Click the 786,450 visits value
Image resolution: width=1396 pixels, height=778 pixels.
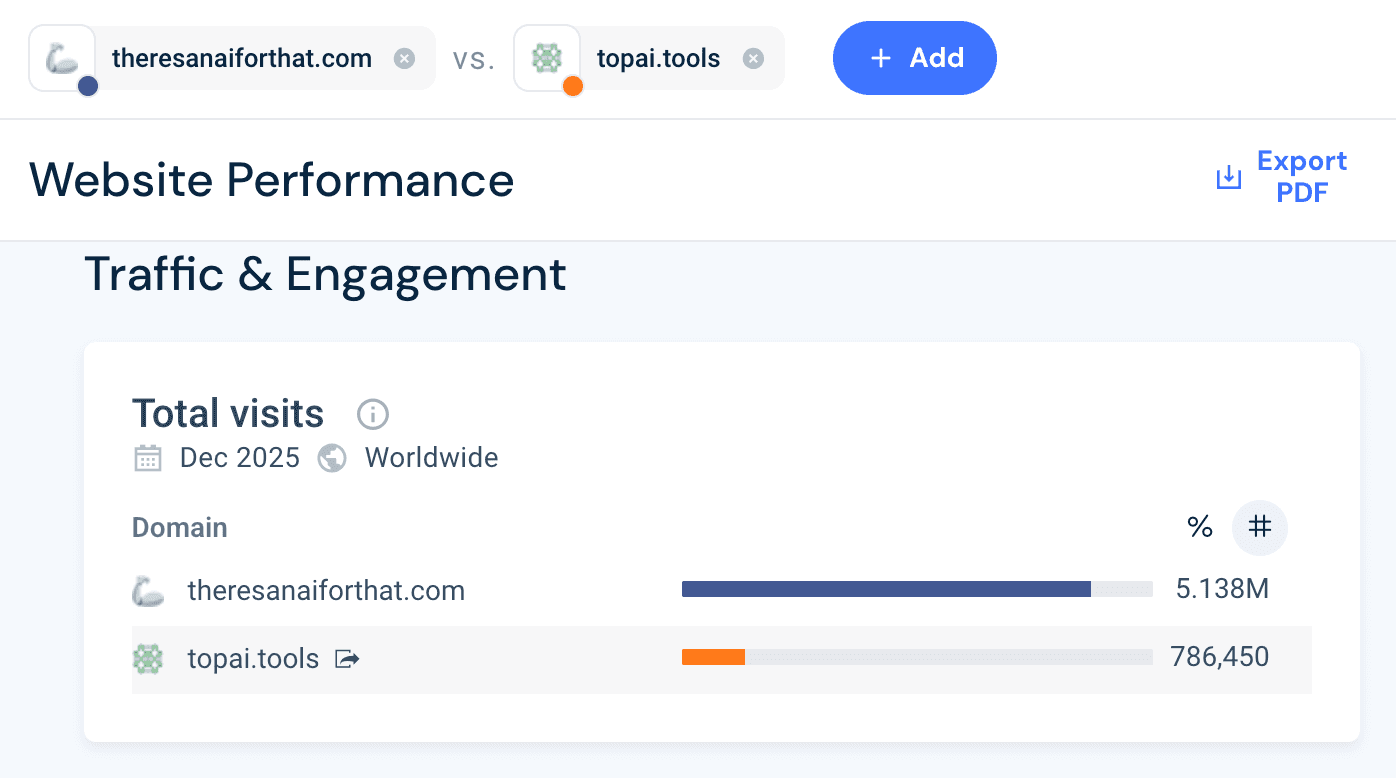[1220, 657]
